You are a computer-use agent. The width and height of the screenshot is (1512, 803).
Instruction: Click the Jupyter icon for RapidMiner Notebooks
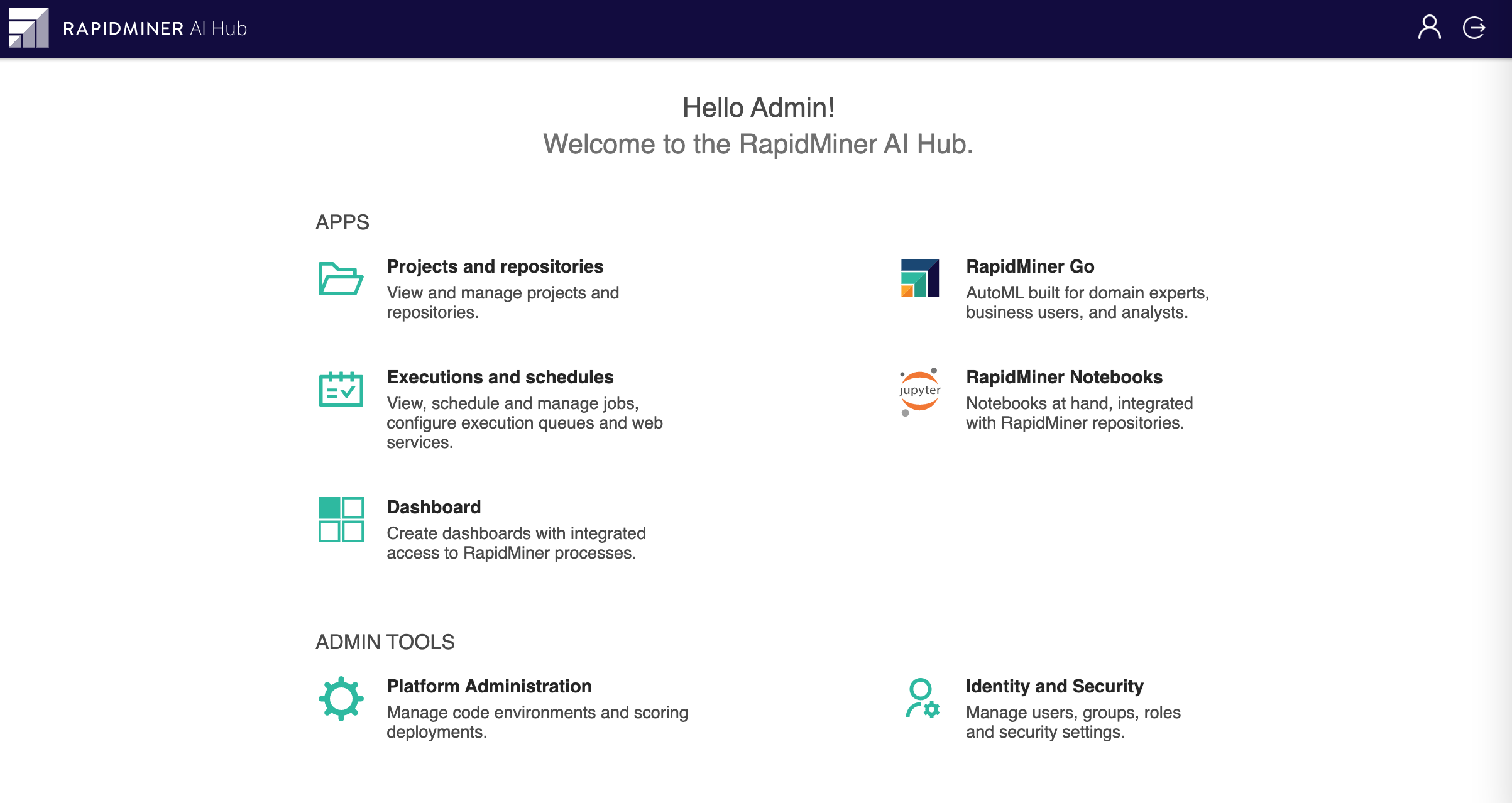tap(919, 391)
